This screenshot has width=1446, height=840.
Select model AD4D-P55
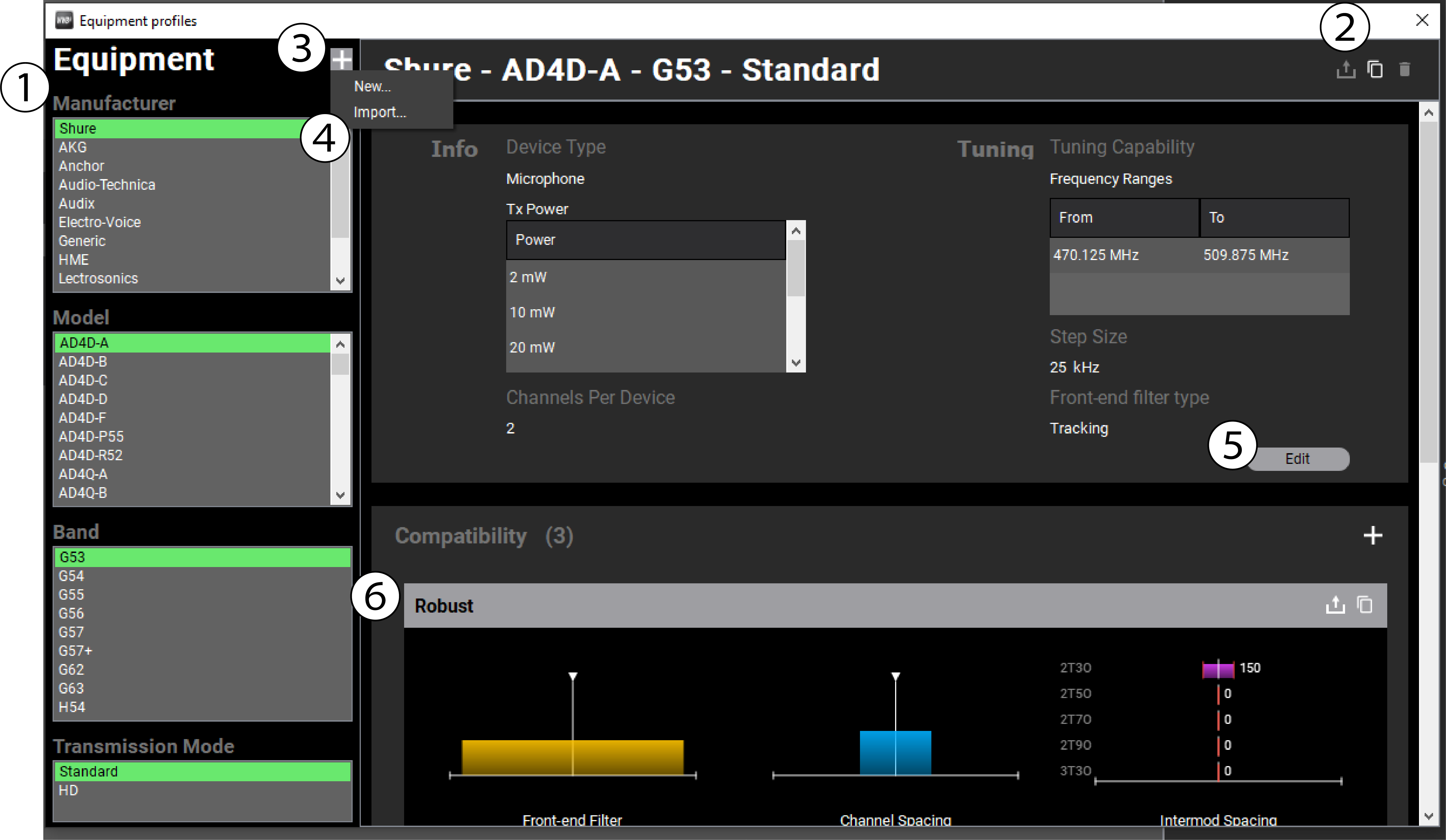pos(192,437)
